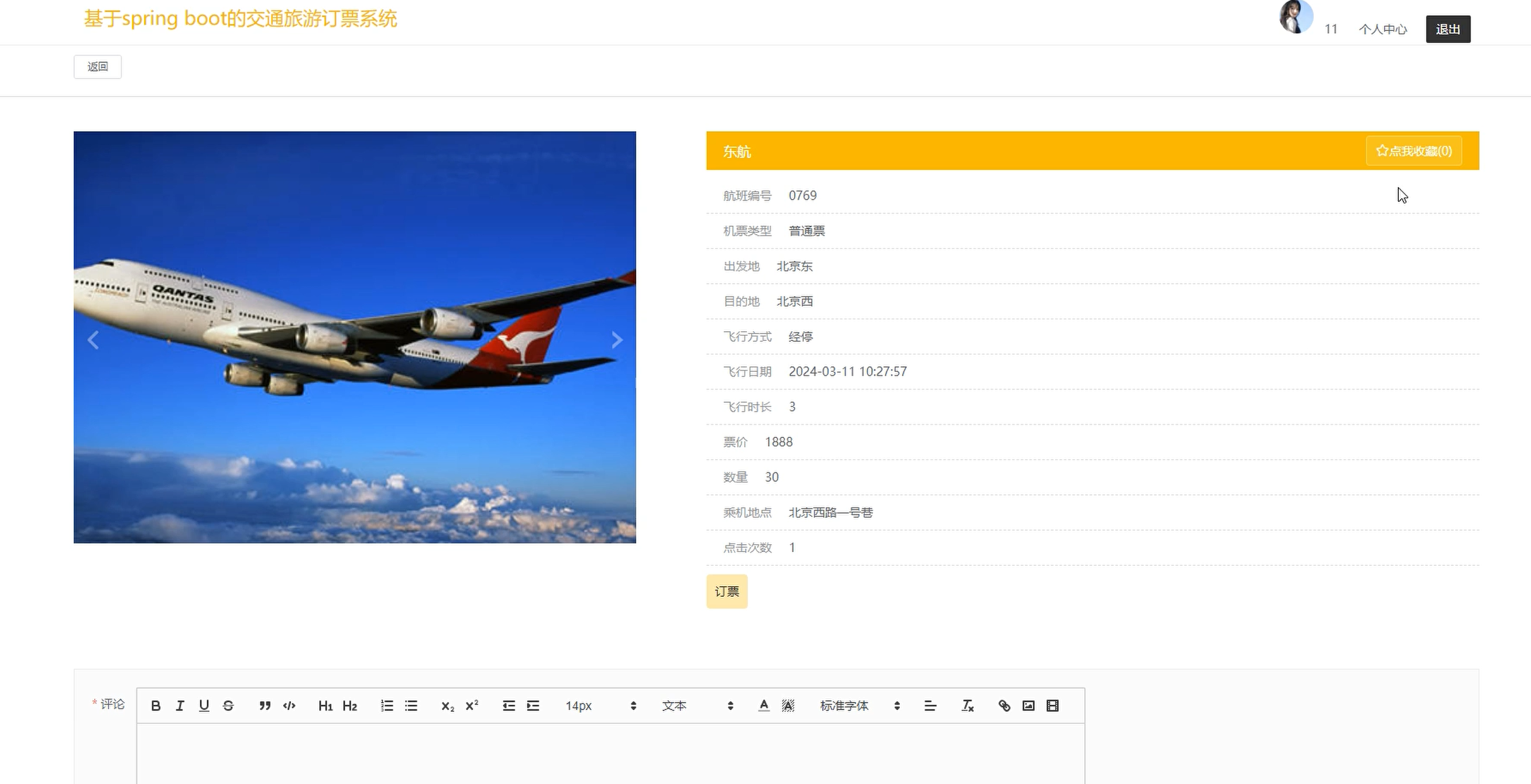
Task: Click into the comment text area
Action: [x=610, y=753]
